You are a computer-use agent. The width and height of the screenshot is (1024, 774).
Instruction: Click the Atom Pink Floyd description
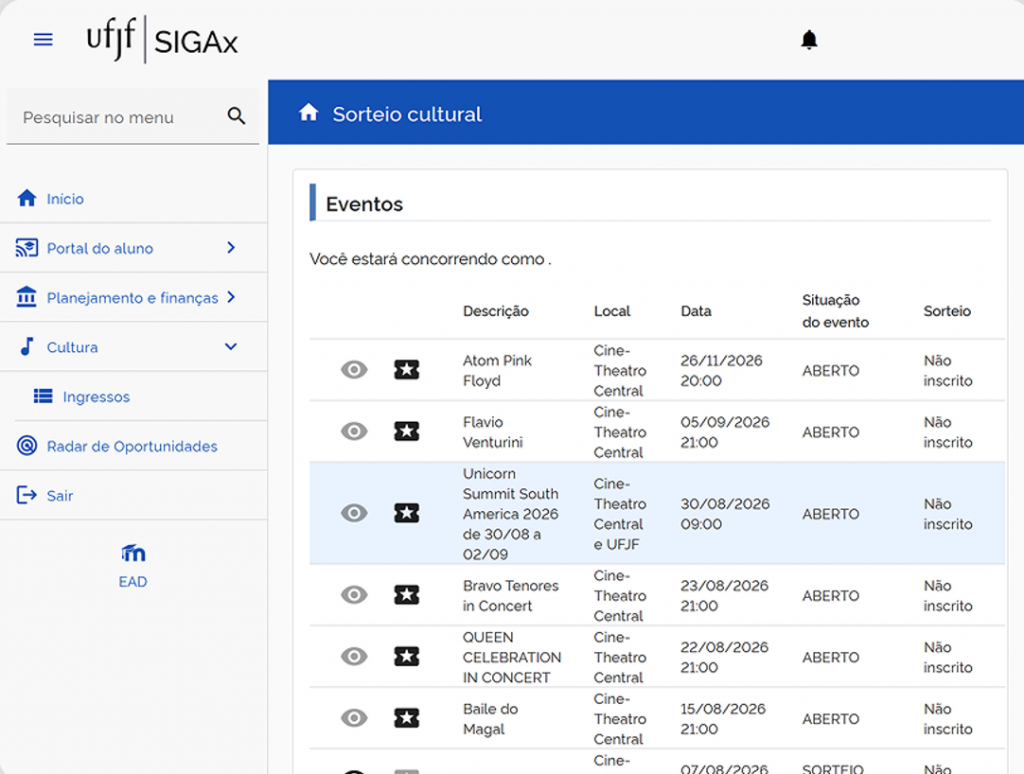[497, 370]
